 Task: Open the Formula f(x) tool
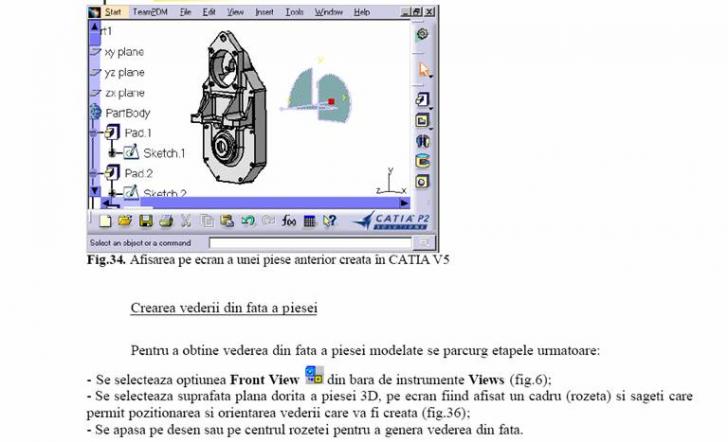[x=289, y=220]
